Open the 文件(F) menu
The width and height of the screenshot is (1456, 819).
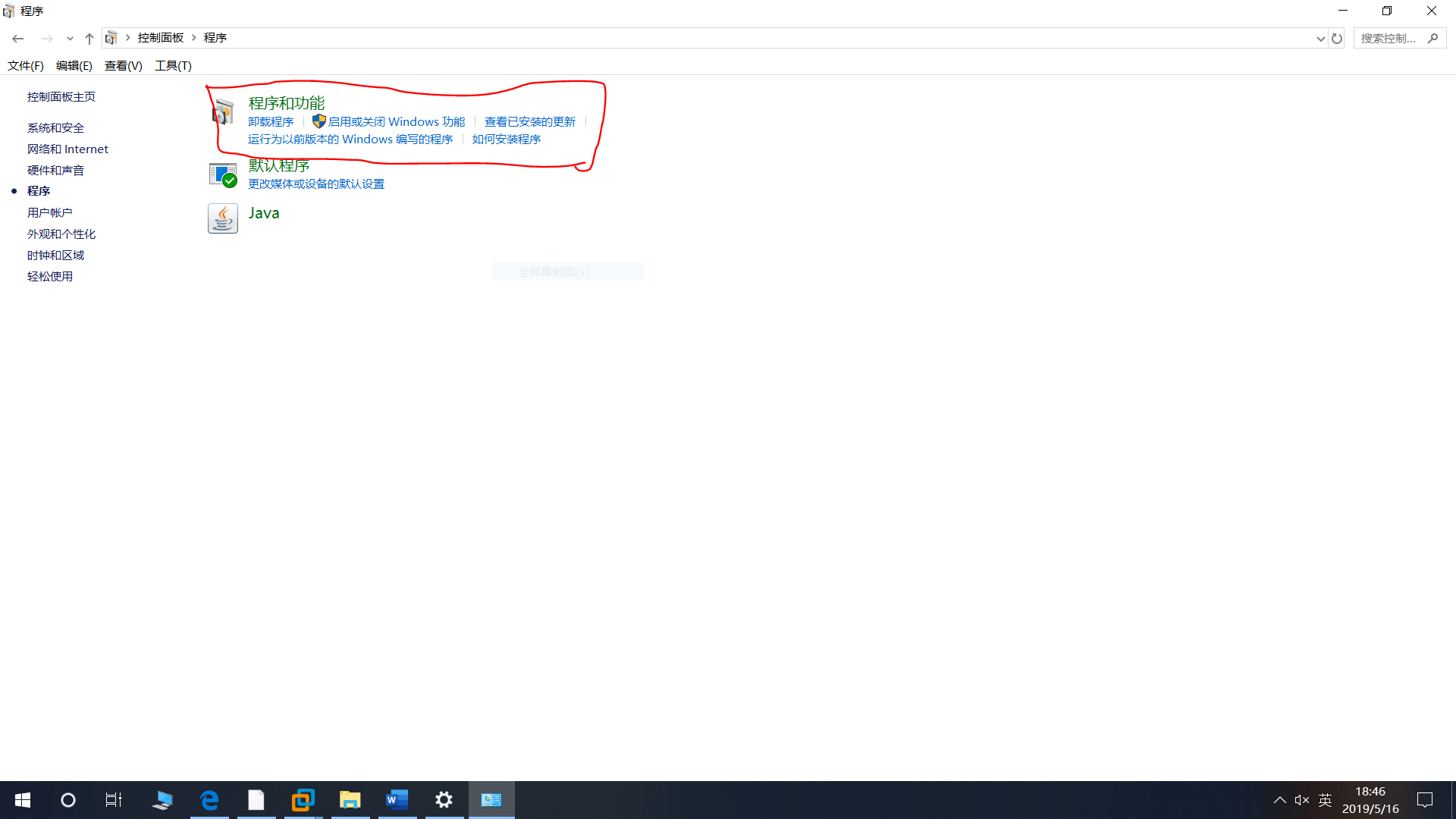click(x=25, y=66)
